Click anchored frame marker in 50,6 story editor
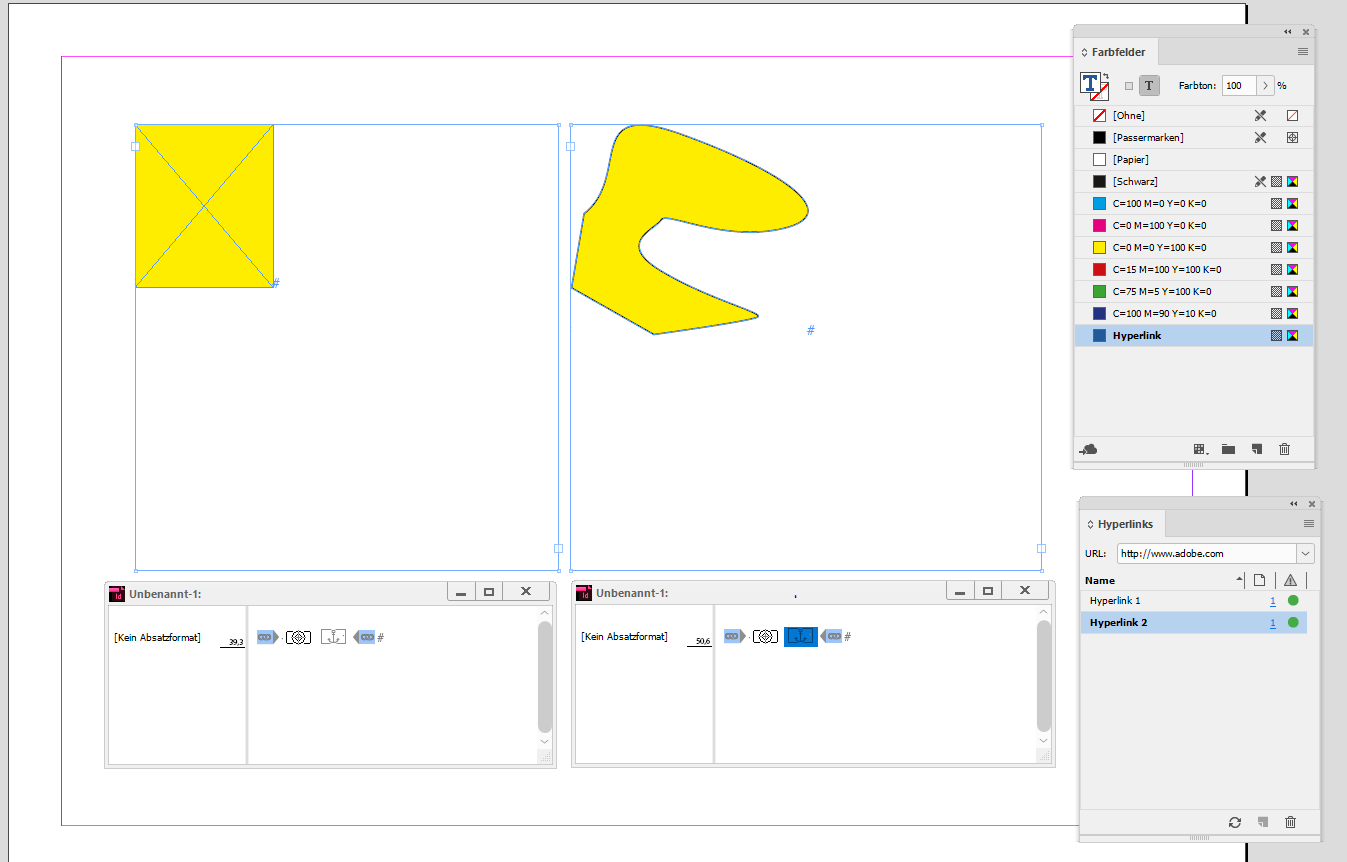1347x862 pixels. [766, 636]
